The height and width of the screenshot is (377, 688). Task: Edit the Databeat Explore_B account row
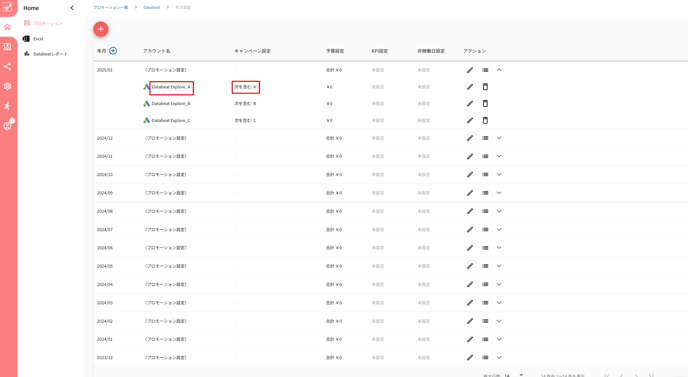click(x=470, y=104)
